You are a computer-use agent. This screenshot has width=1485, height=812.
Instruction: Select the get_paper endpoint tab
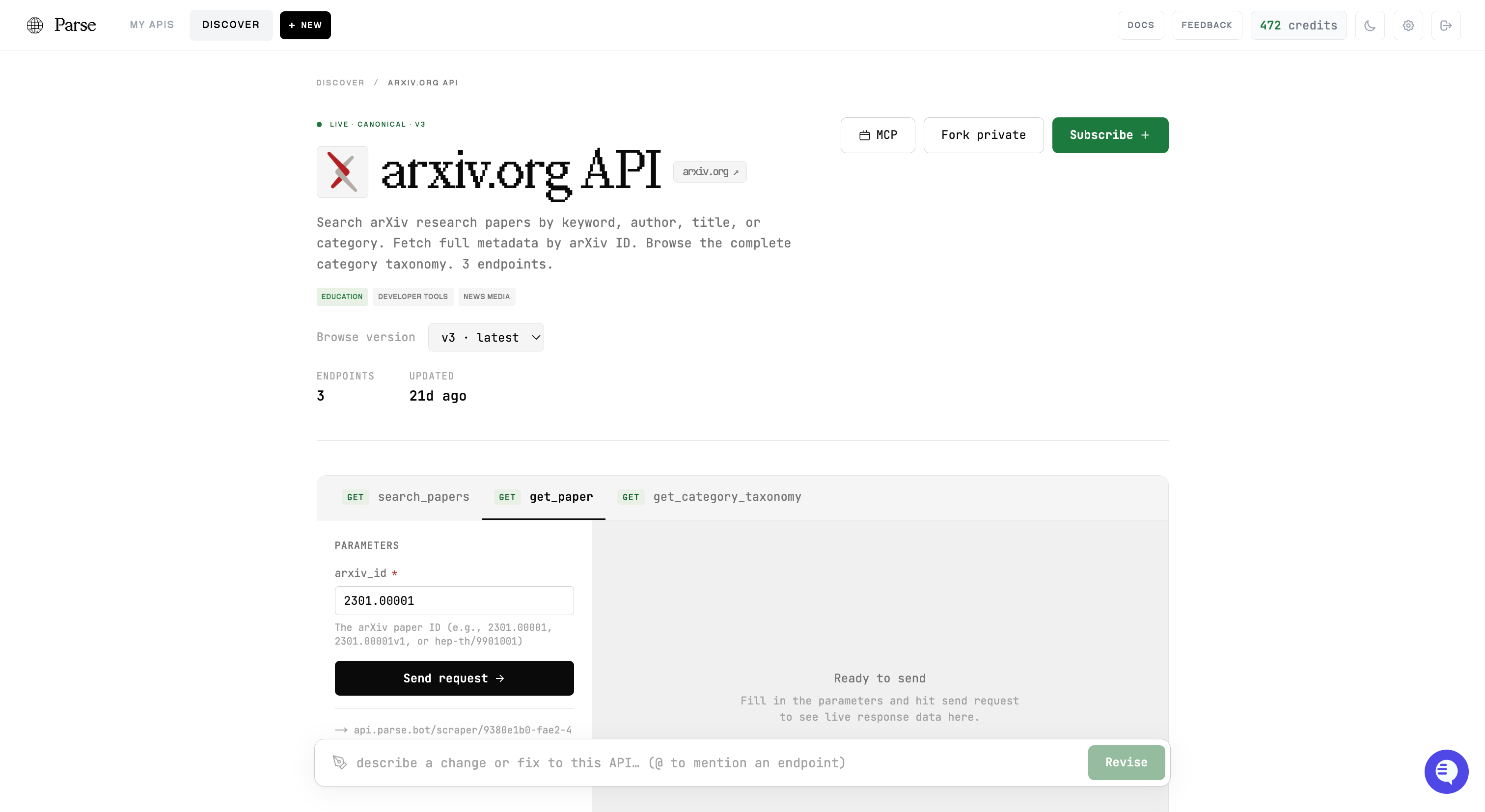543,497
